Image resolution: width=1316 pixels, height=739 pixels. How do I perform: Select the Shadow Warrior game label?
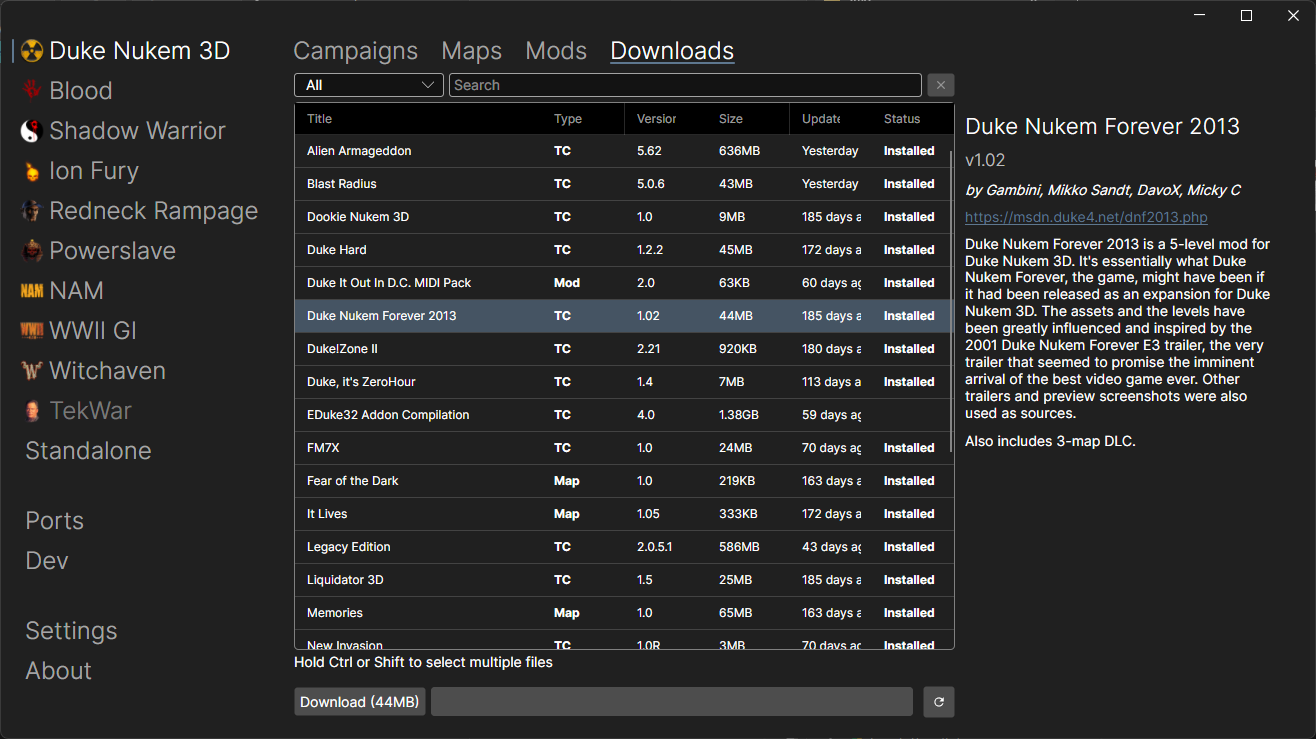137,131
